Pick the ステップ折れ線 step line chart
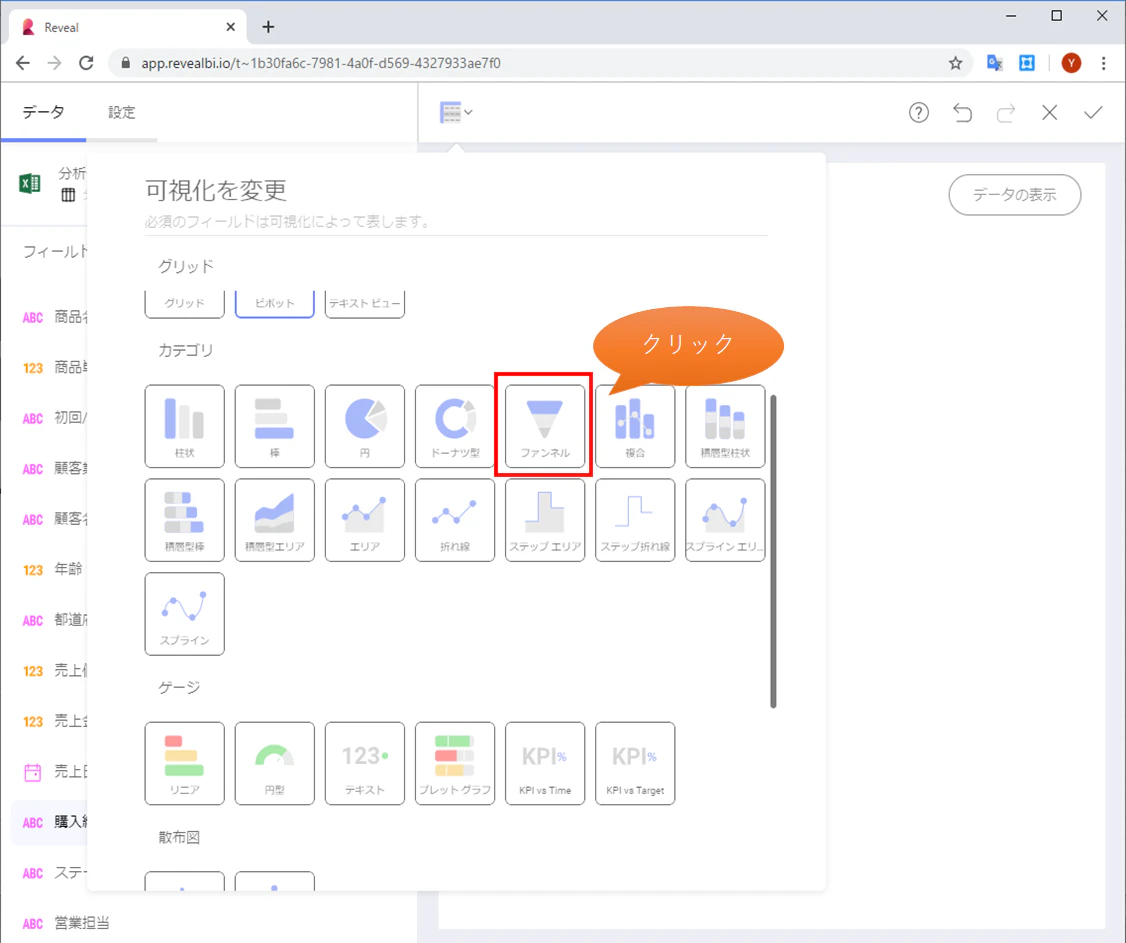 tap(635, 520)
